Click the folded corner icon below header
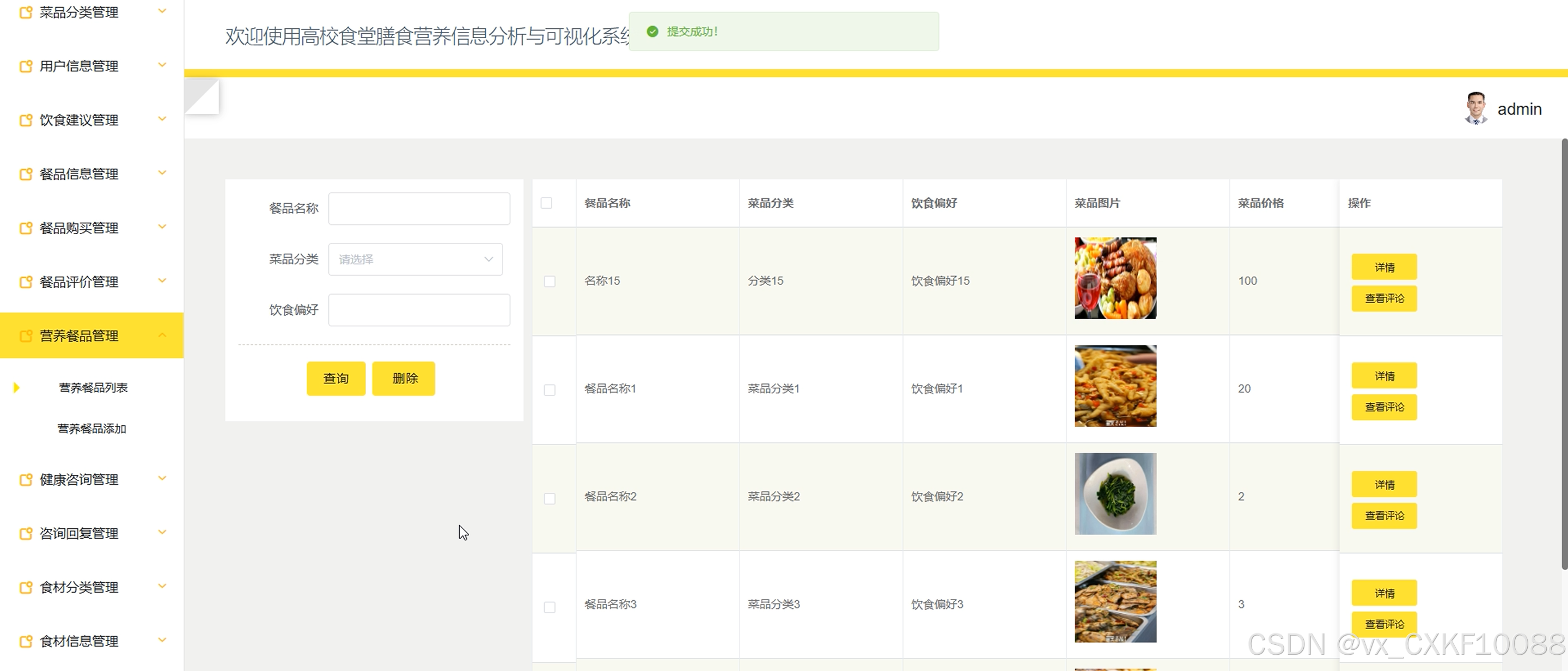1568x671 pixels. (x=202, y=96)
